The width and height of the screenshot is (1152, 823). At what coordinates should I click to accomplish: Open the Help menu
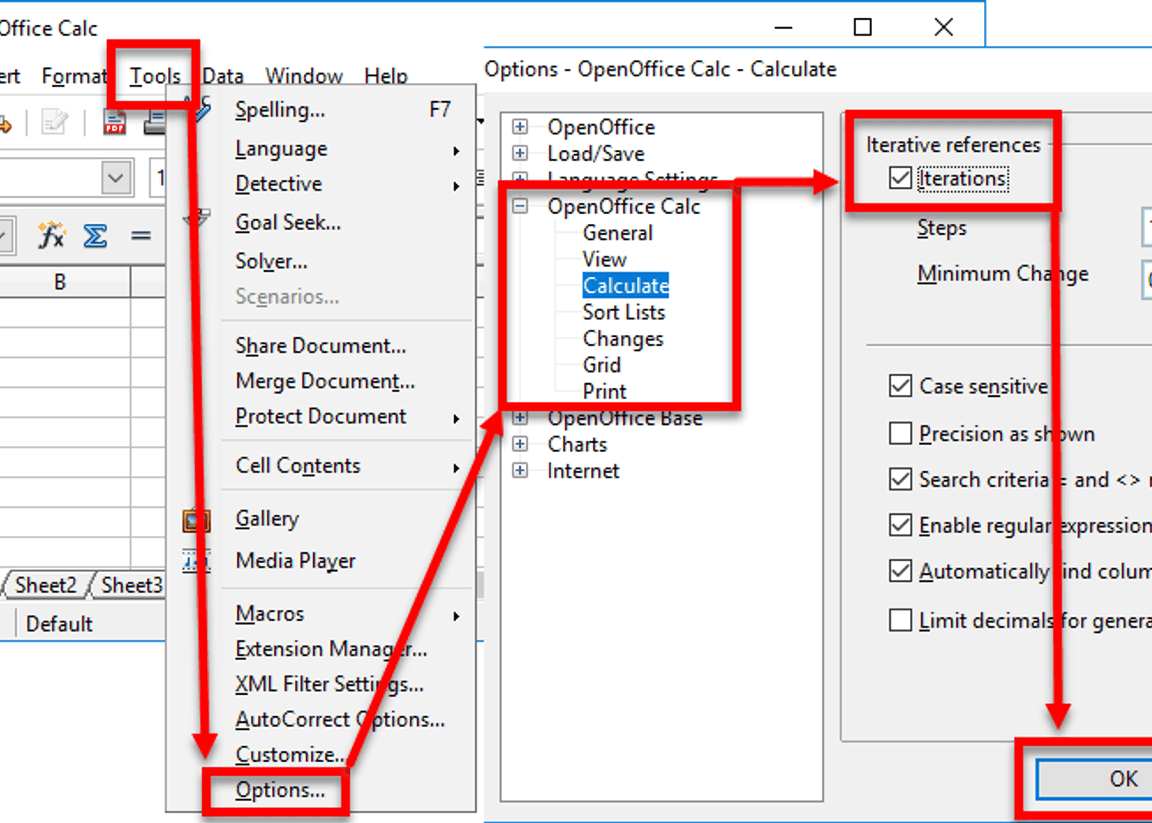click(386, 76)
